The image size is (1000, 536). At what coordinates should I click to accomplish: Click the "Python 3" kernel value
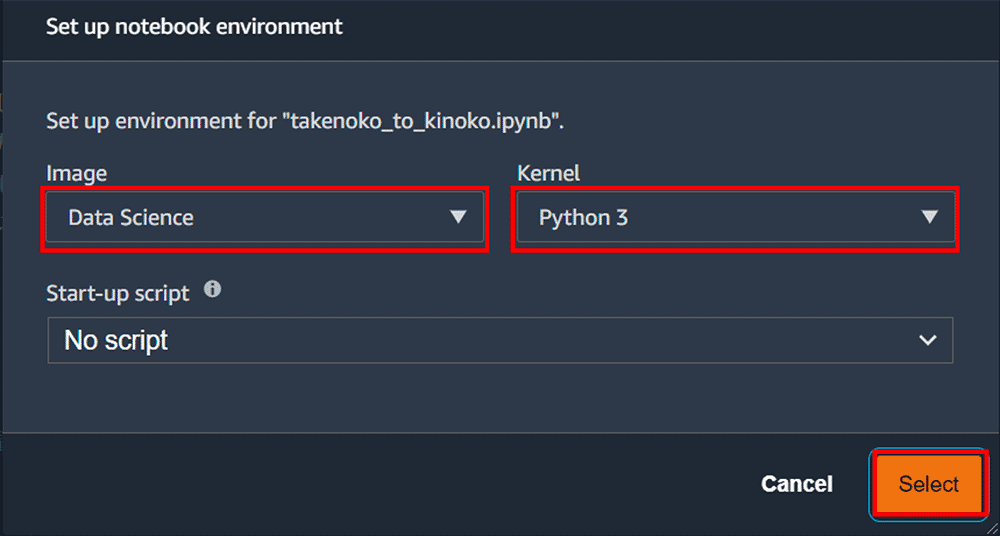point(583,217)
